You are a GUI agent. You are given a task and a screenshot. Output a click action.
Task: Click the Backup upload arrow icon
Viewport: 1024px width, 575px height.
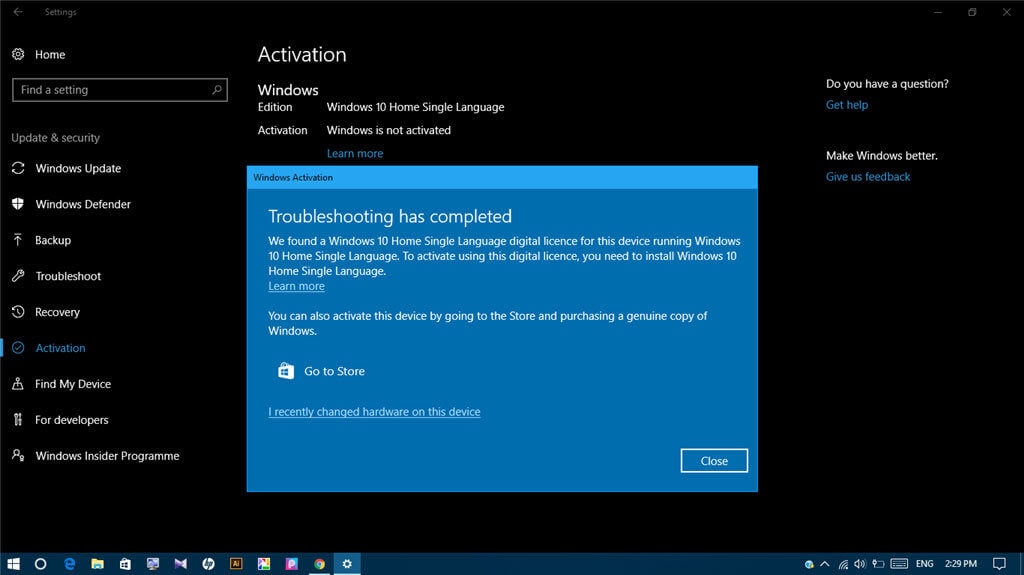click(18, 240)
